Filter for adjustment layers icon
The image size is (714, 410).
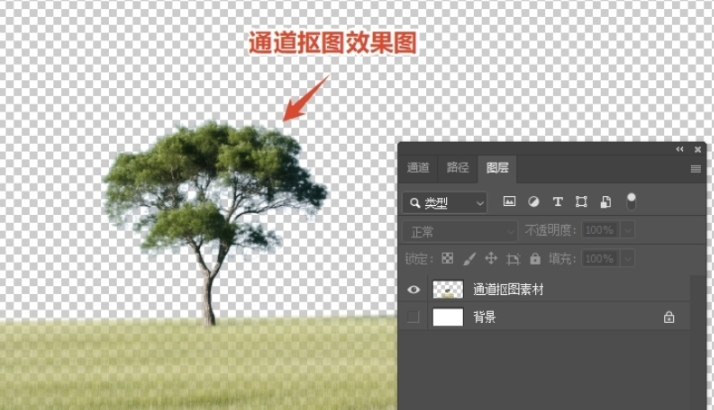[533, 201]
